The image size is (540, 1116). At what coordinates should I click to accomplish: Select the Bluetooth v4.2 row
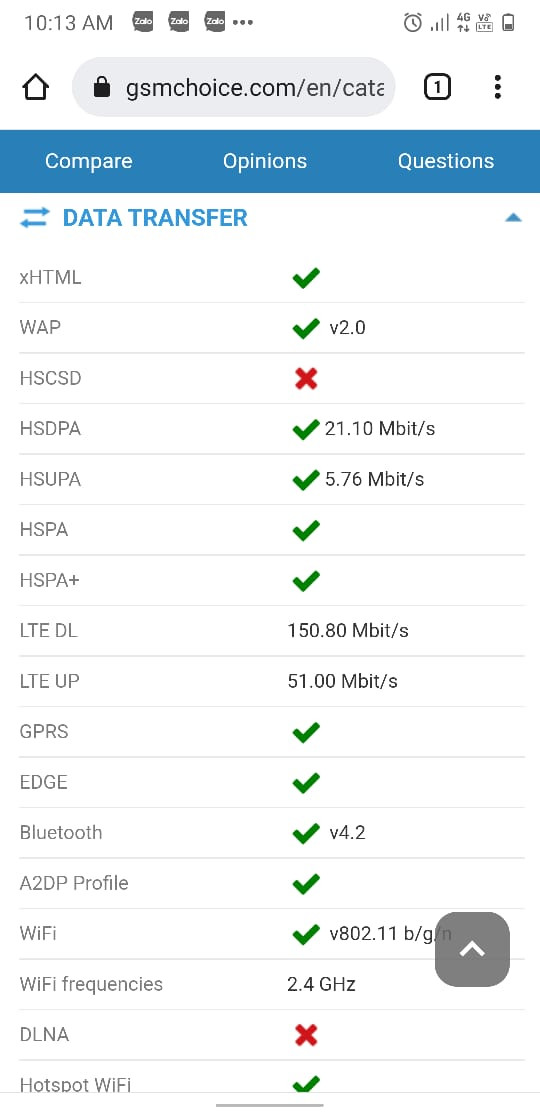point(272,833)
